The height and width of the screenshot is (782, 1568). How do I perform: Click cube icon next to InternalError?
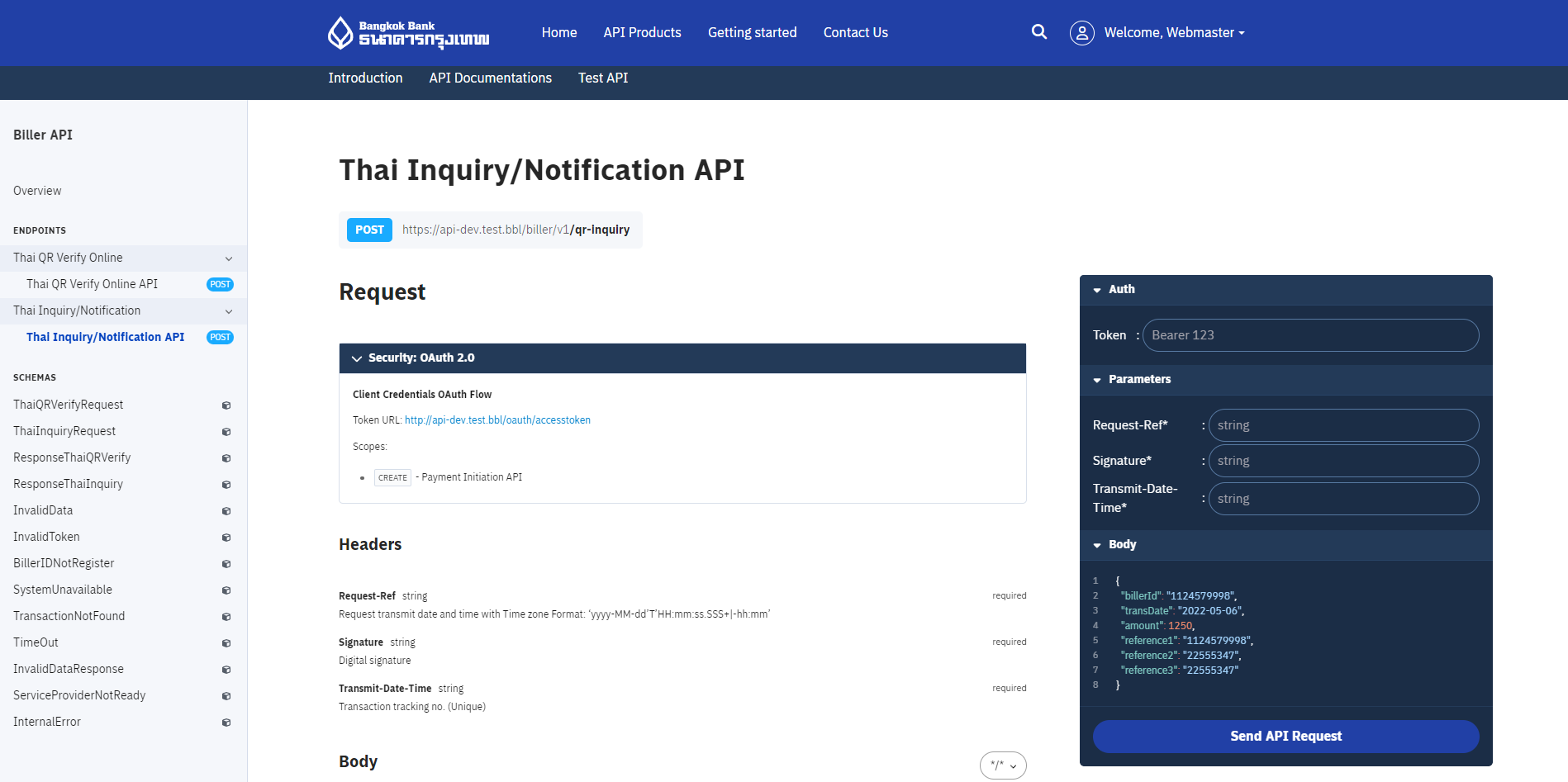(226, 723)
